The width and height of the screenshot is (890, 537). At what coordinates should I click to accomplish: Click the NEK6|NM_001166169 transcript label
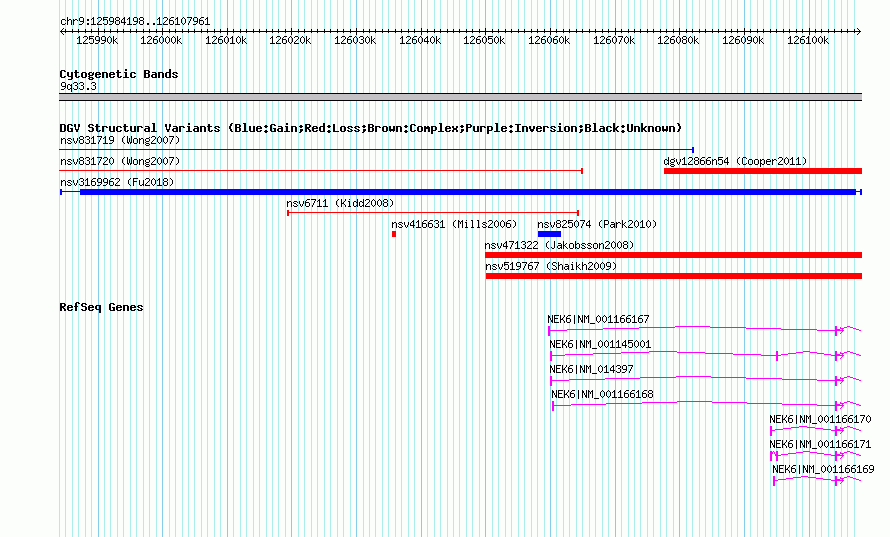(823, 469)
